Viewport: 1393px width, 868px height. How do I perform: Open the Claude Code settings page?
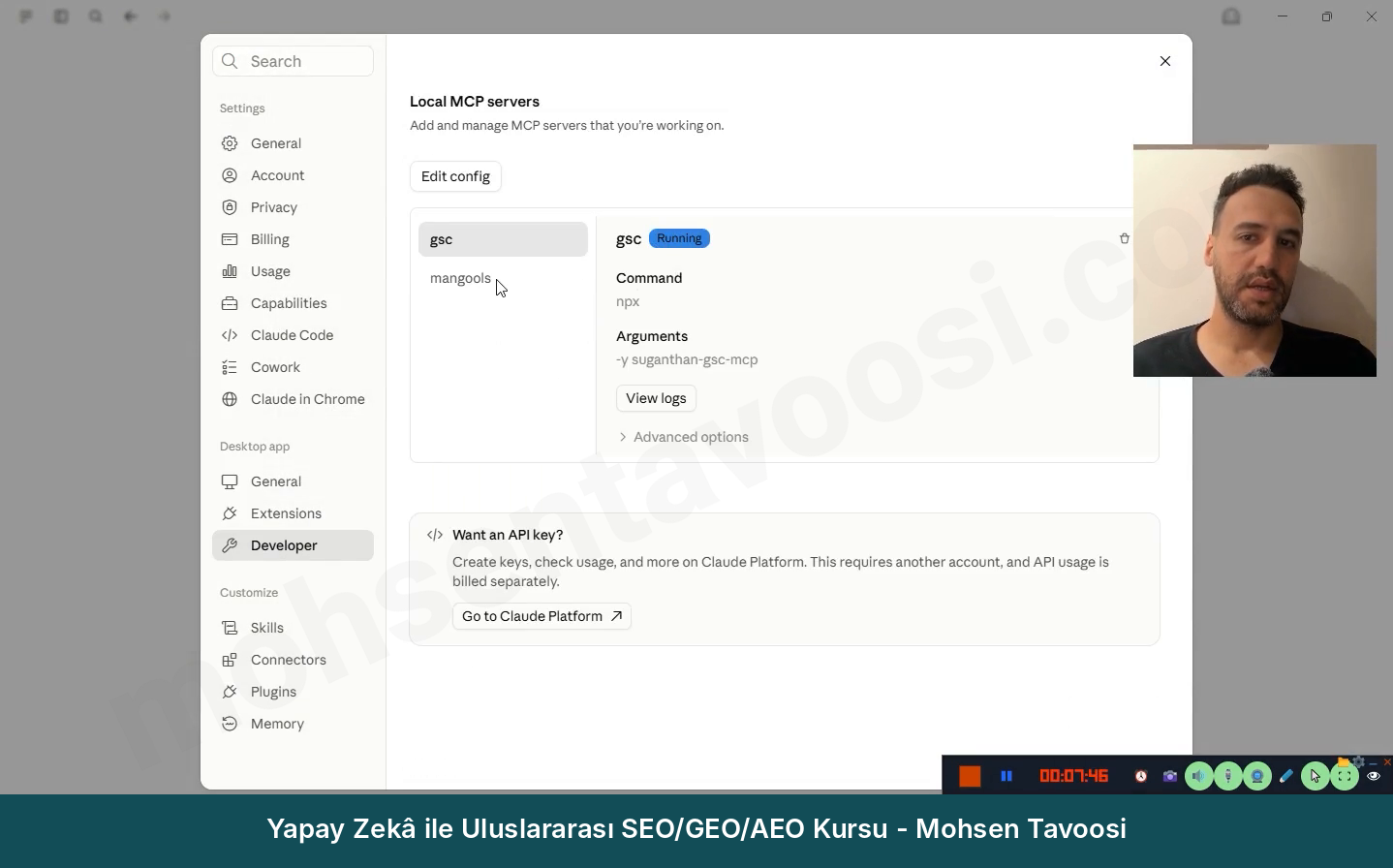click(293, 335)
